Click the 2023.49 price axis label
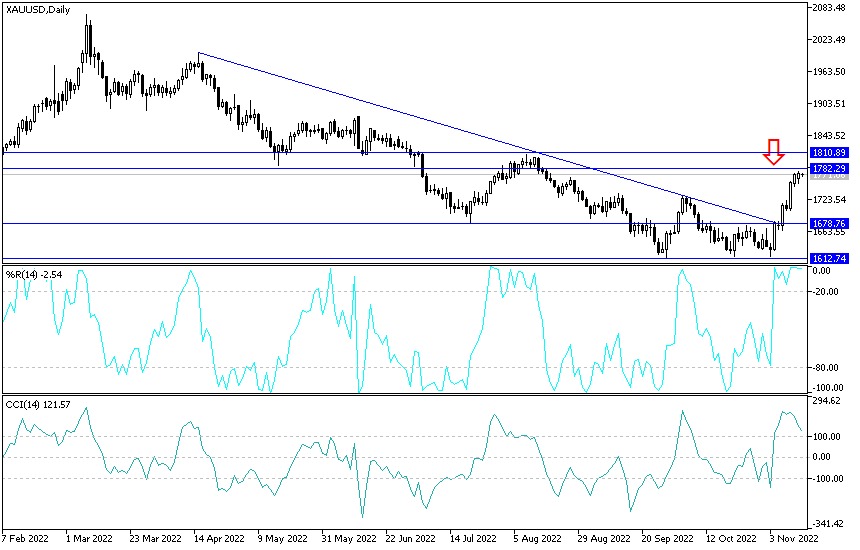860x550 pixels. (829, 39)
